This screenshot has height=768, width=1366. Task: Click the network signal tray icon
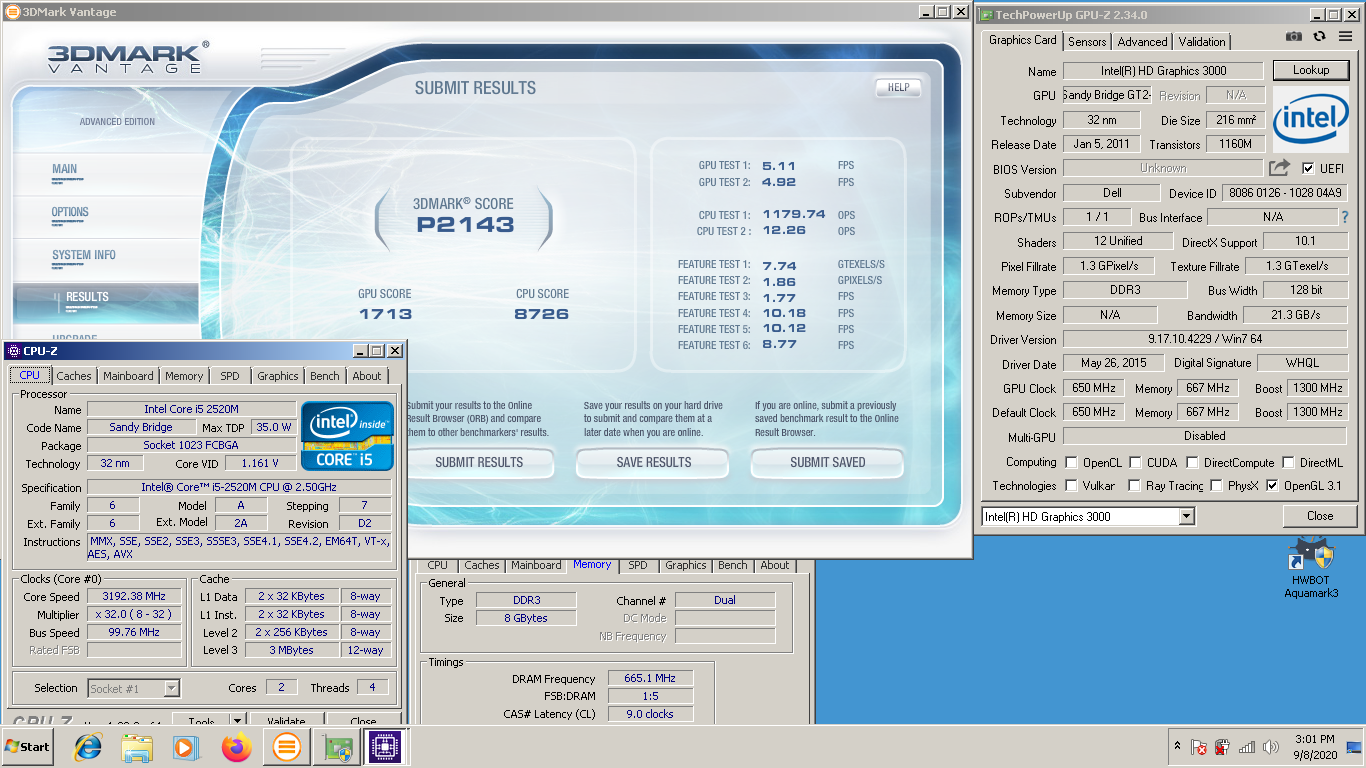(1247, 747)
